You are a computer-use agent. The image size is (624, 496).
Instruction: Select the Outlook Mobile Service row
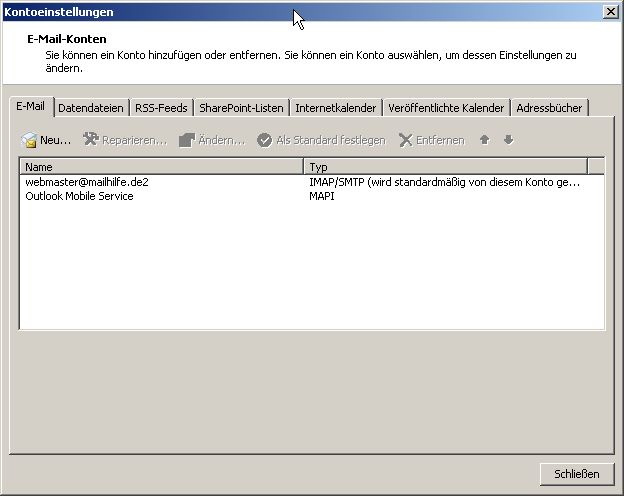pos(312,196)
